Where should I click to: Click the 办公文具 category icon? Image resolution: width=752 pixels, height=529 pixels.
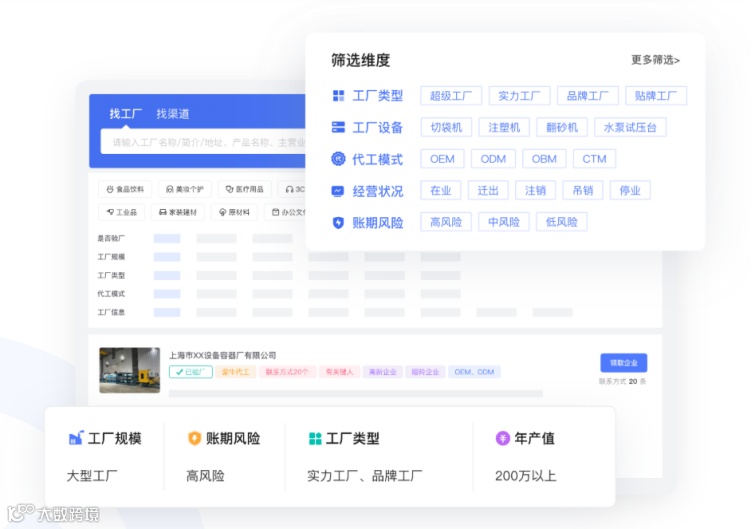coord(275,212)
